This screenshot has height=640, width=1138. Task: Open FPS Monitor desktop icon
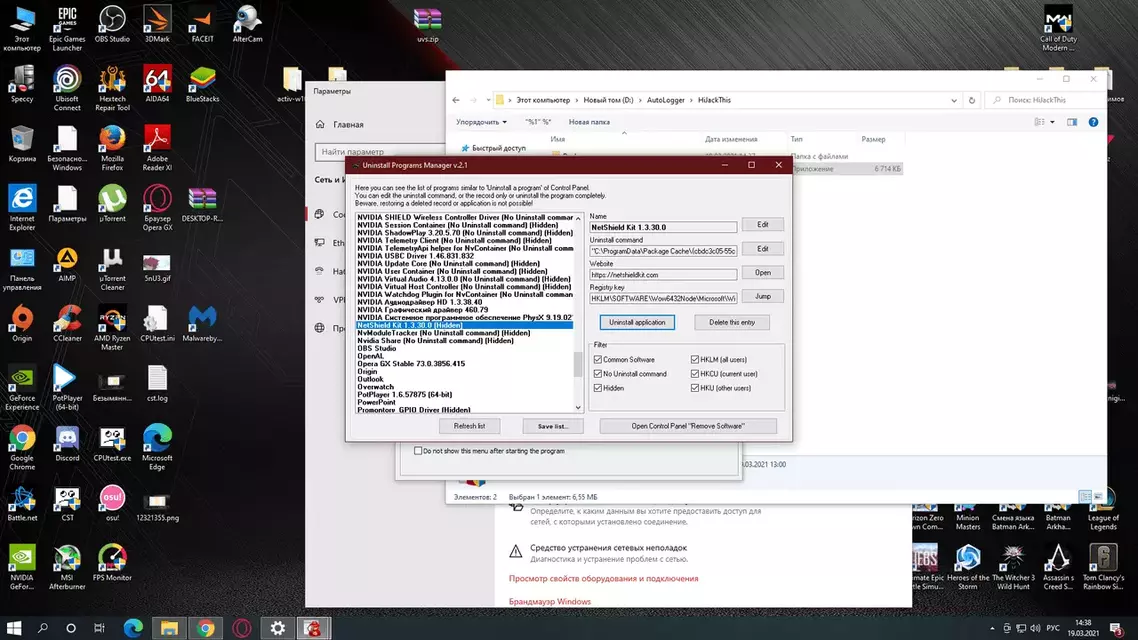click(112, 562)
